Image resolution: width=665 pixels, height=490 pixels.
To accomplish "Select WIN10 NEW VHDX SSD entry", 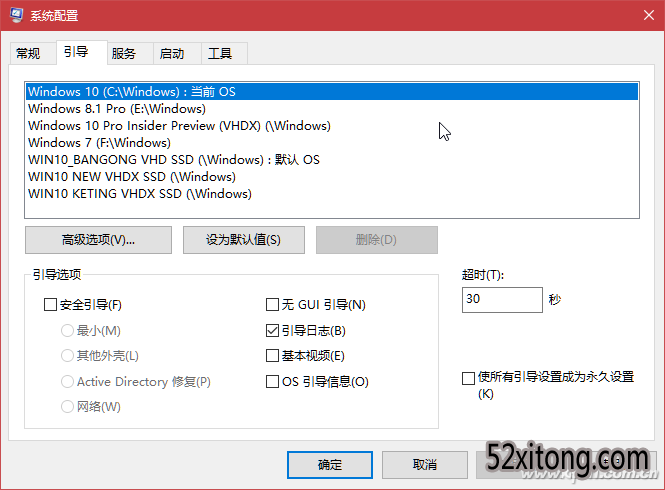I will click(x=332, y=176).
